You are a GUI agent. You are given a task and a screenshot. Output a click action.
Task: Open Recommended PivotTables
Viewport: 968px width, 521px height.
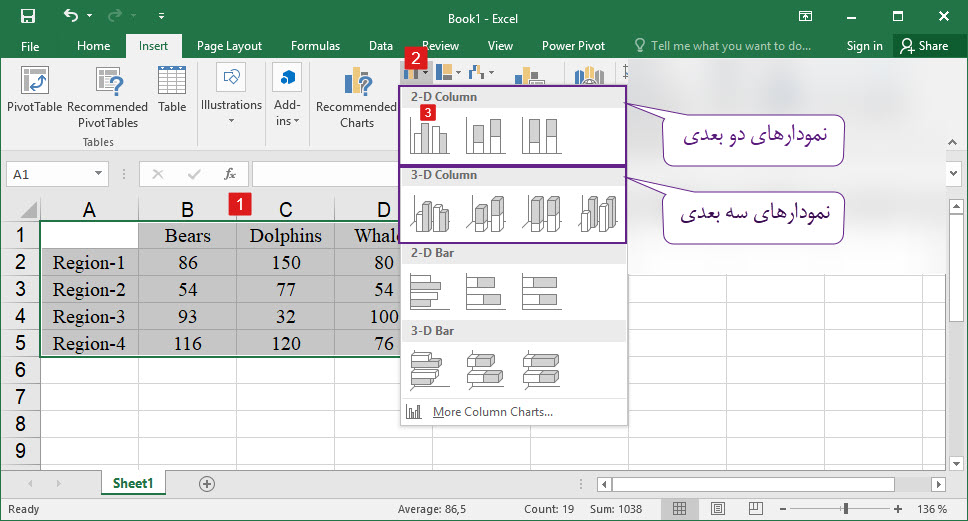tap(107, 98)
